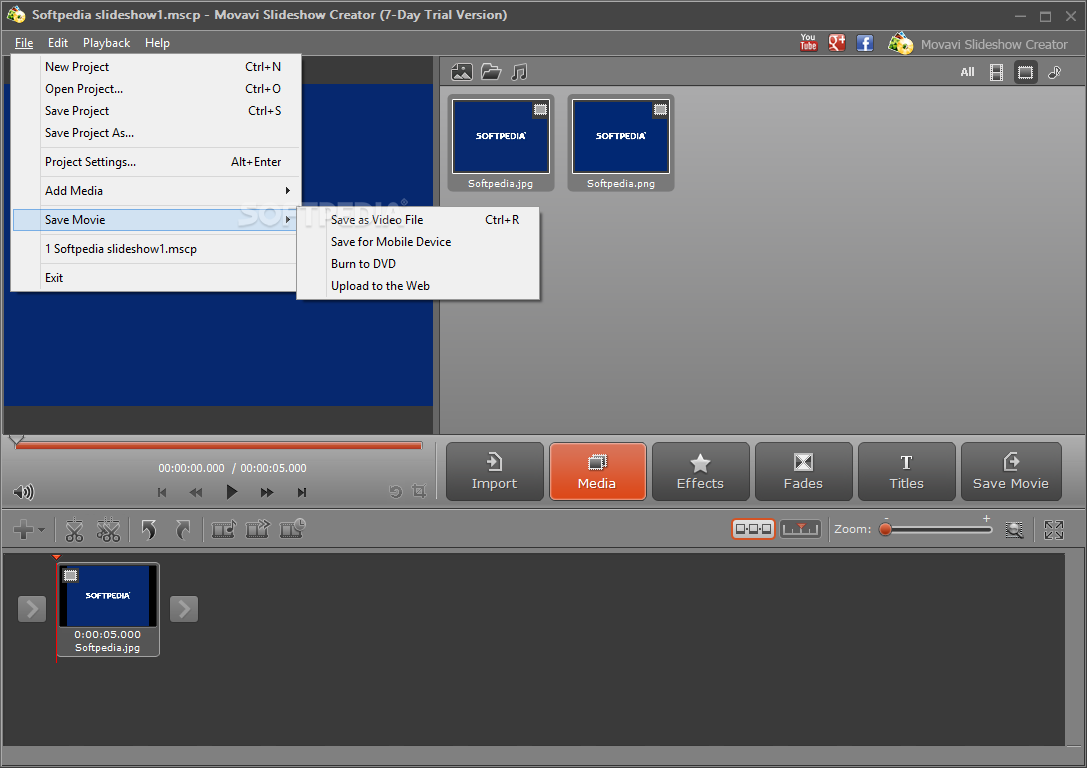This screenshot has width=1087, height=768.
Task: Click the slide duration clock icon
Action: click(x=293, y=529)
